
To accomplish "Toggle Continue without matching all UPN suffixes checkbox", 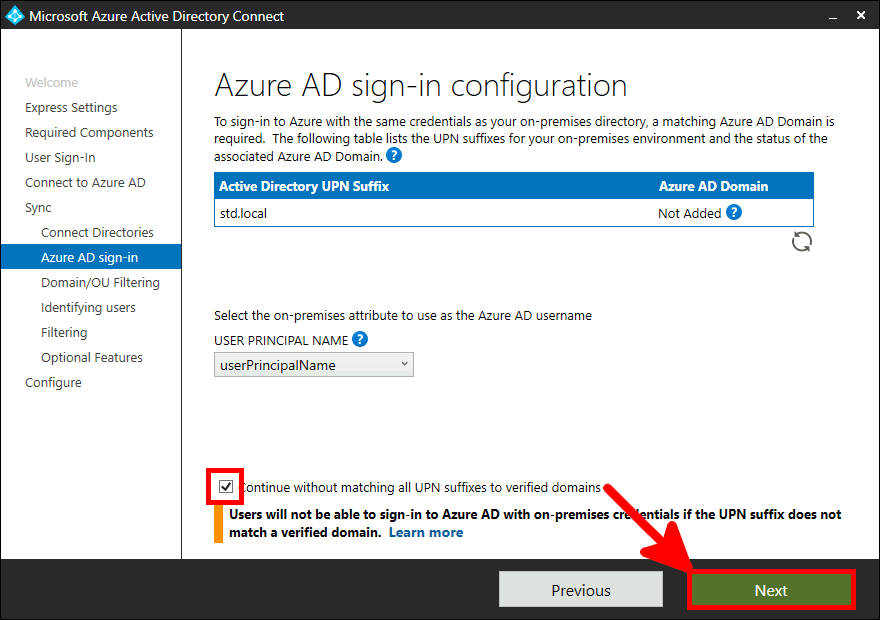I will (226, 486).
